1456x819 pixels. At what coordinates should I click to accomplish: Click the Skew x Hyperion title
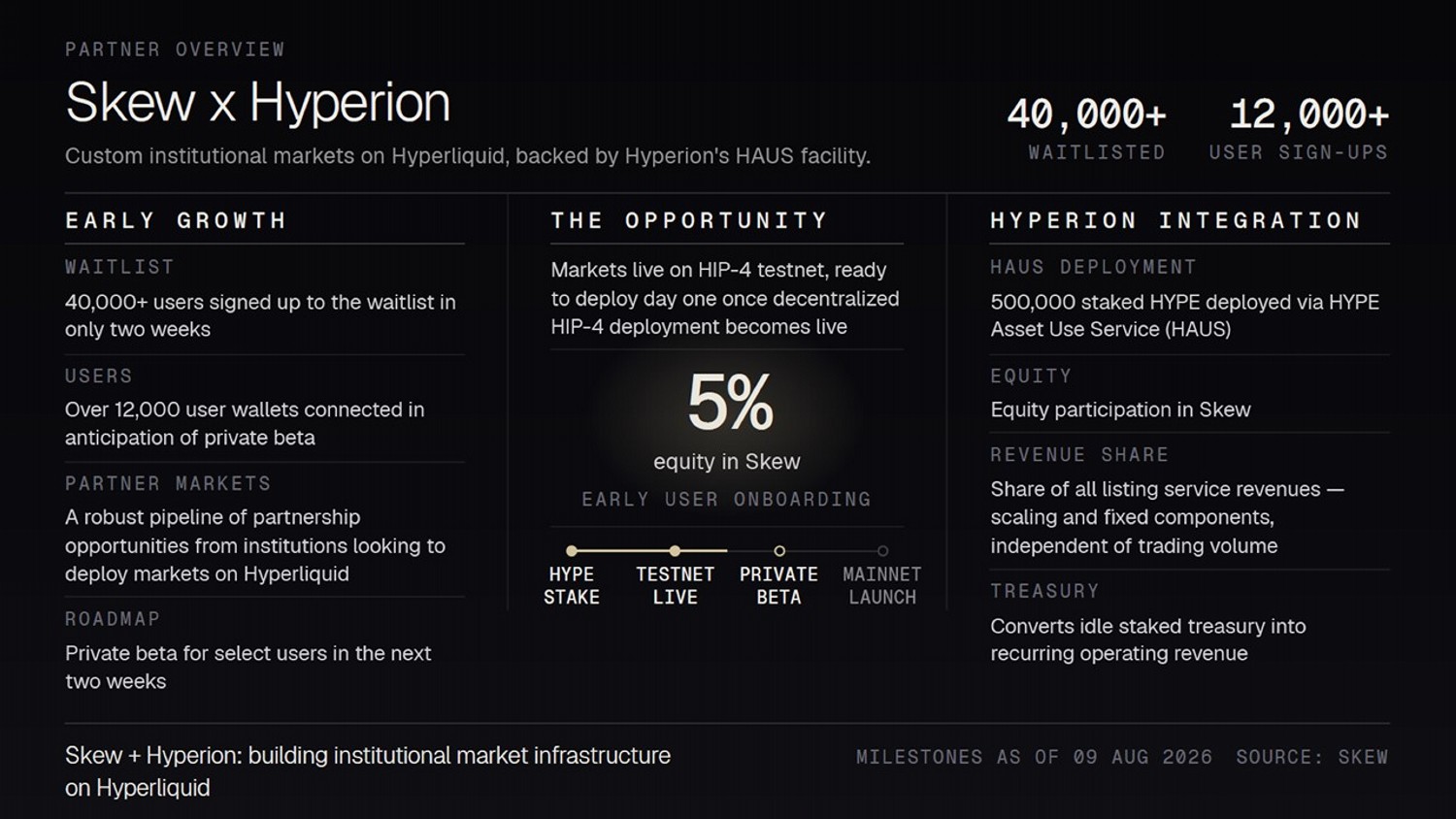click(258, 102)
